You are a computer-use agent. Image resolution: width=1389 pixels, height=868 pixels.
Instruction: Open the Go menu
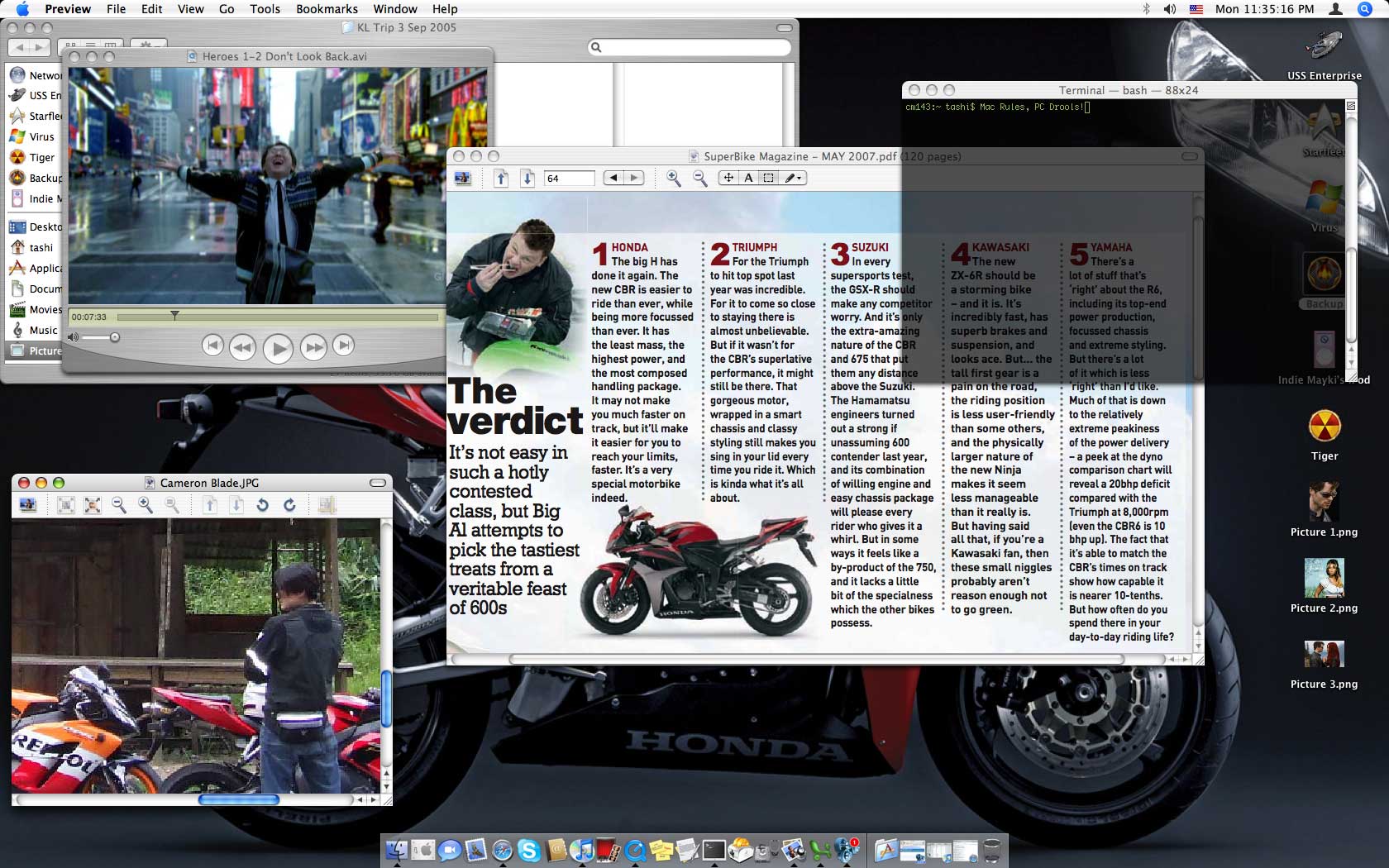tap(227, 9)
